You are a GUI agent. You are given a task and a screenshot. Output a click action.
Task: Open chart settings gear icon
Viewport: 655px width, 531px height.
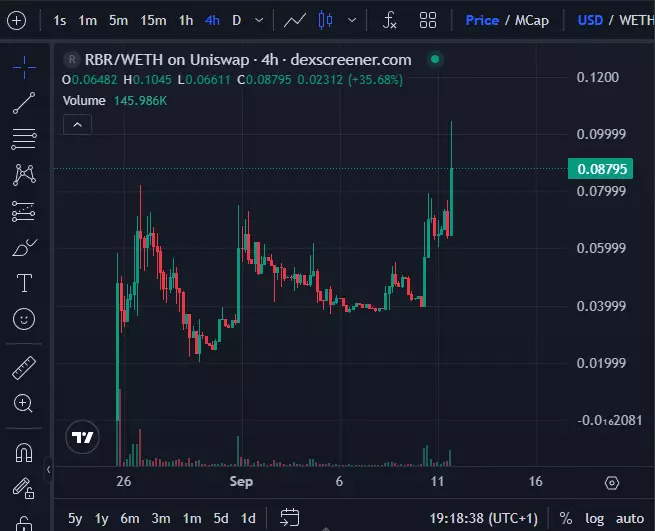click(612, 483)
